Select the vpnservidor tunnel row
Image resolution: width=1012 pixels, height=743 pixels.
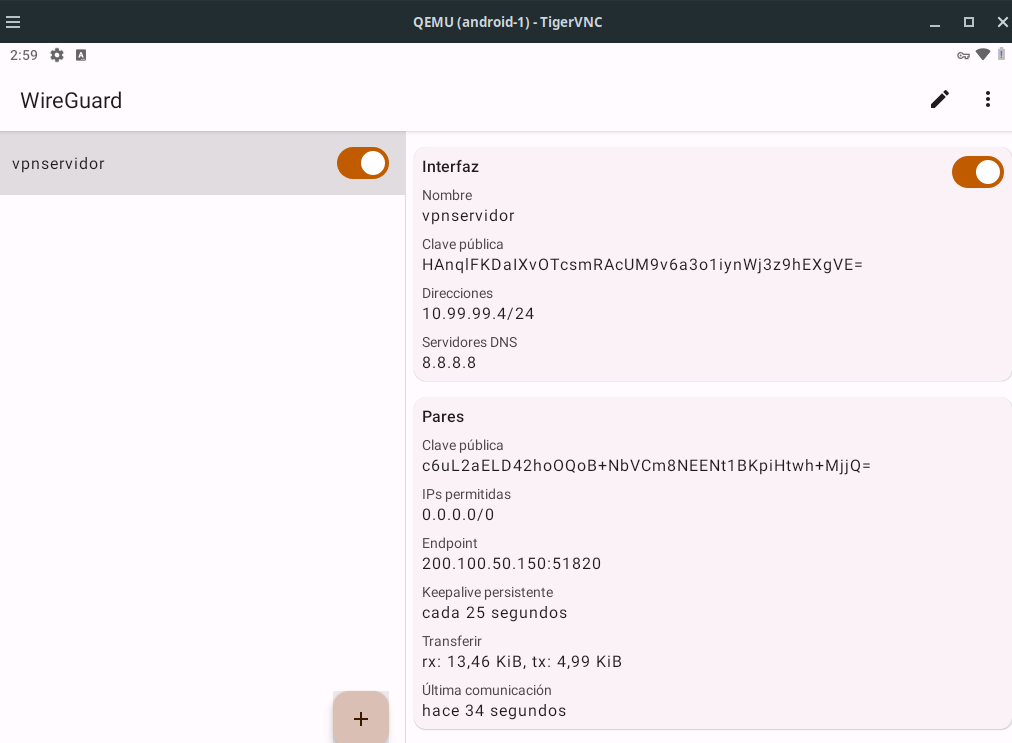203,163
